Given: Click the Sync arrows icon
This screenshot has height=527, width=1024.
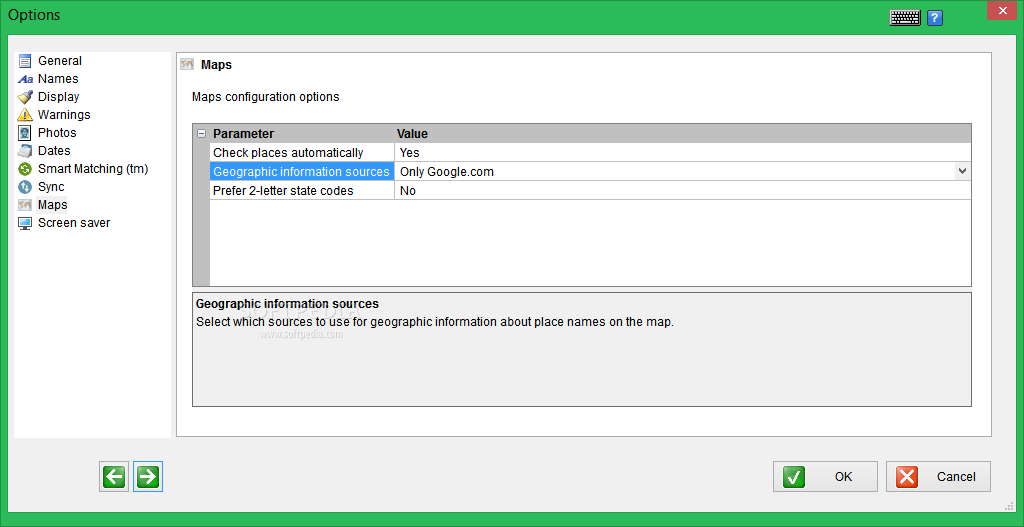Looking at the screenshot, I should 25,187.
